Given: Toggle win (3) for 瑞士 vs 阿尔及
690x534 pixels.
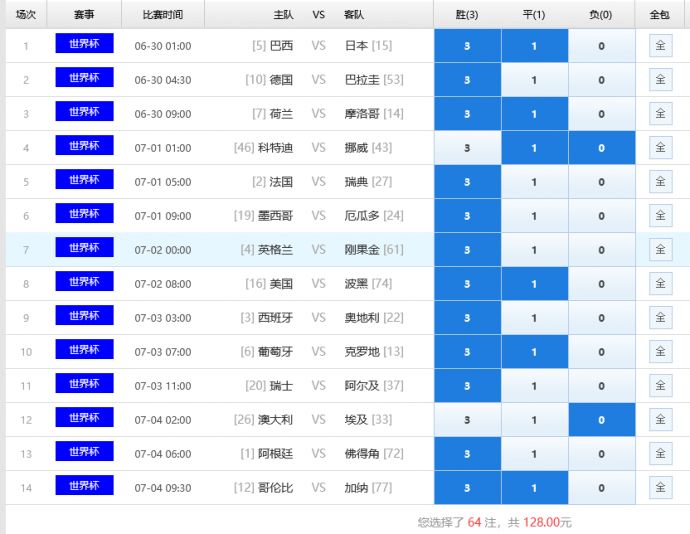Looking at the screenshot, I should [x=467, y=386].
